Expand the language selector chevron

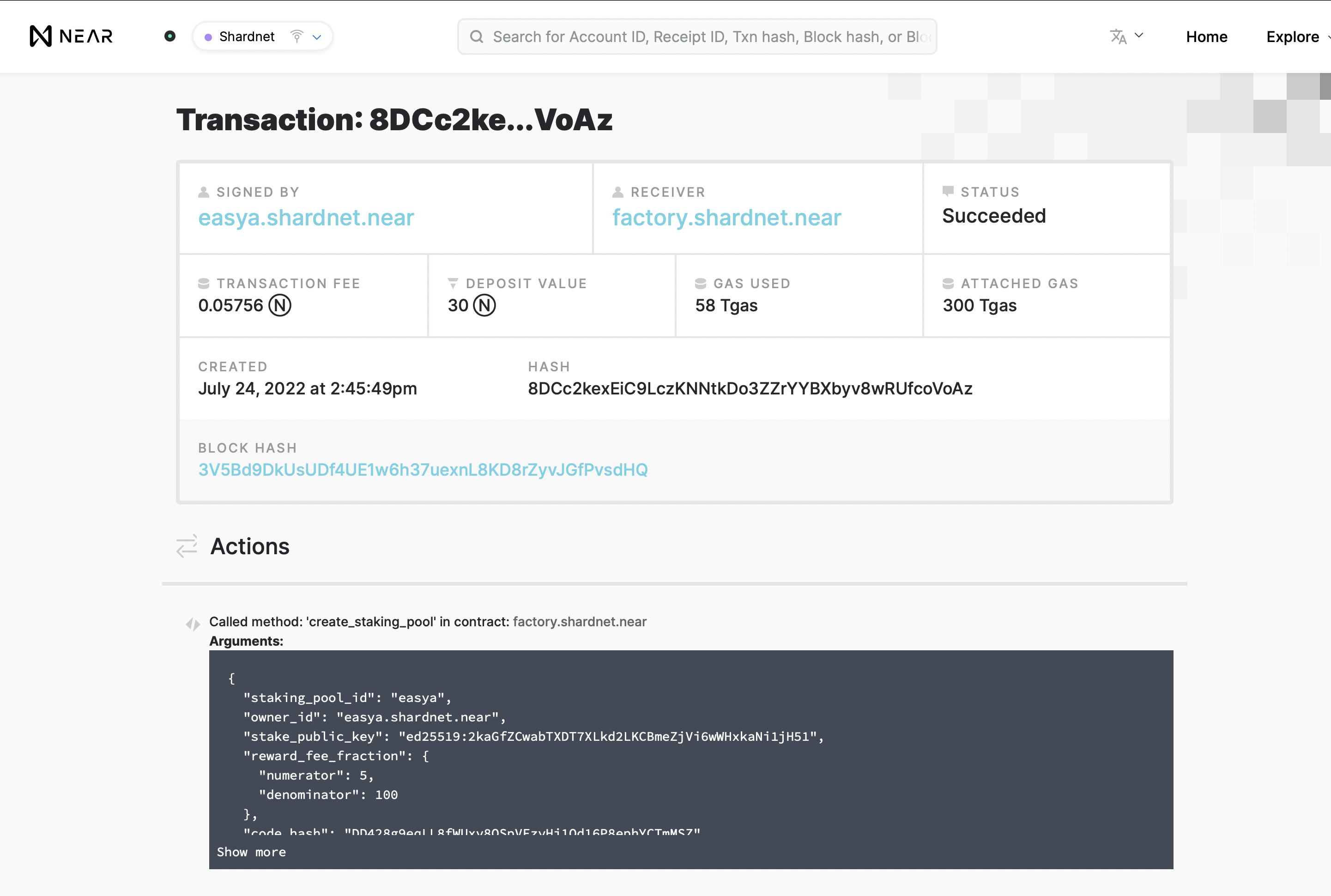(1138, 36)
